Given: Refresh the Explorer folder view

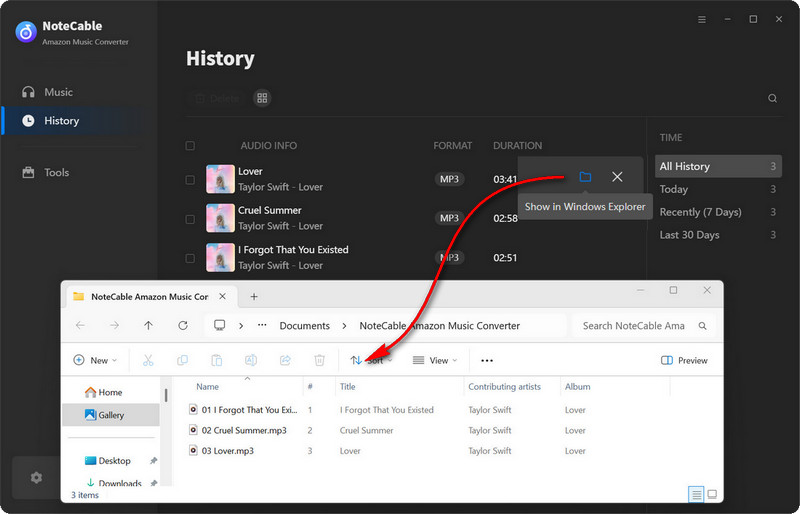Looking at the screenshot, I should click(x=183, y=326).
